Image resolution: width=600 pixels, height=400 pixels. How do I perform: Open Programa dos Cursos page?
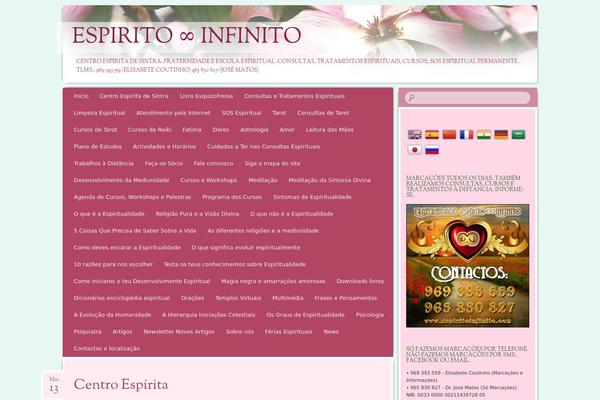(232, 197)
